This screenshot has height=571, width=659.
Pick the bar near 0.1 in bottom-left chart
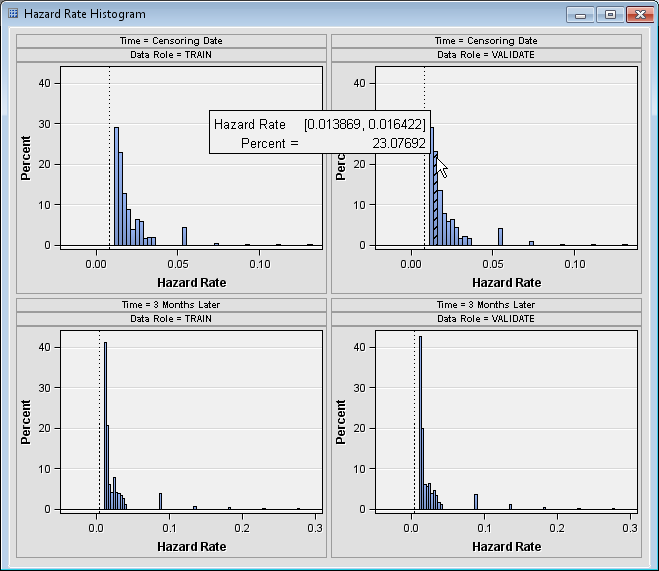160,501
